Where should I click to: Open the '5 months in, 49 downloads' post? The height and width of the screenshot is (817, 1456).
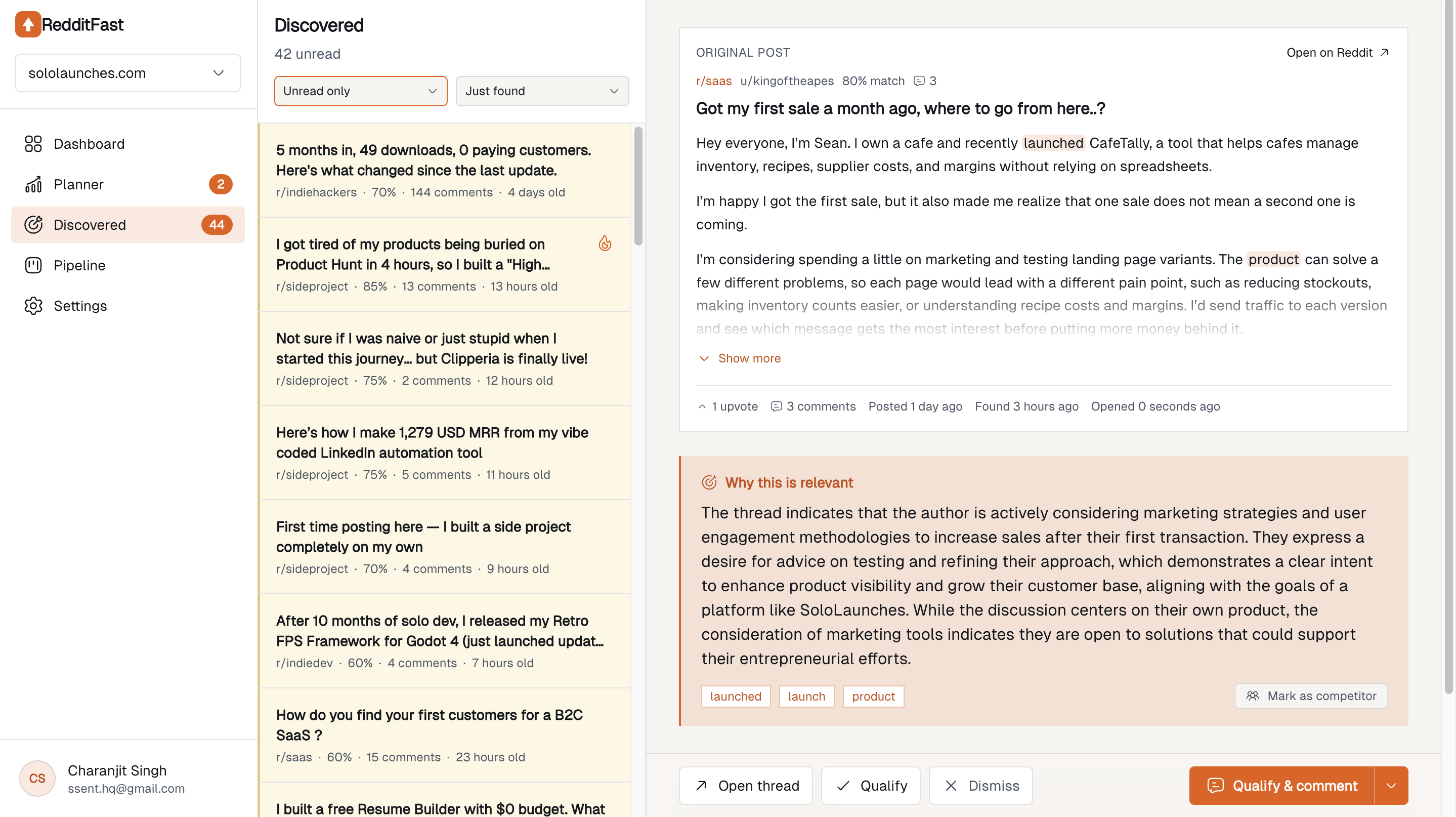pos(445,170)
